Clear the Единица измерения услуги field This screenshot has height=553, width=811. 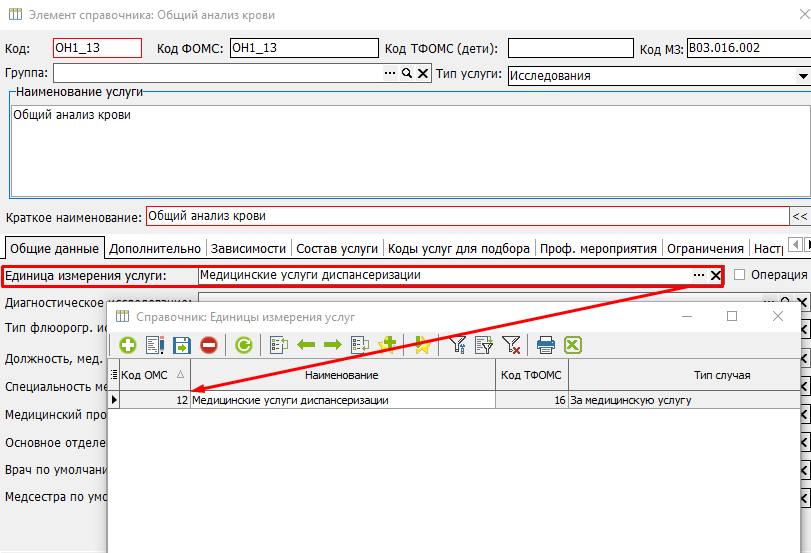point(716,276)
